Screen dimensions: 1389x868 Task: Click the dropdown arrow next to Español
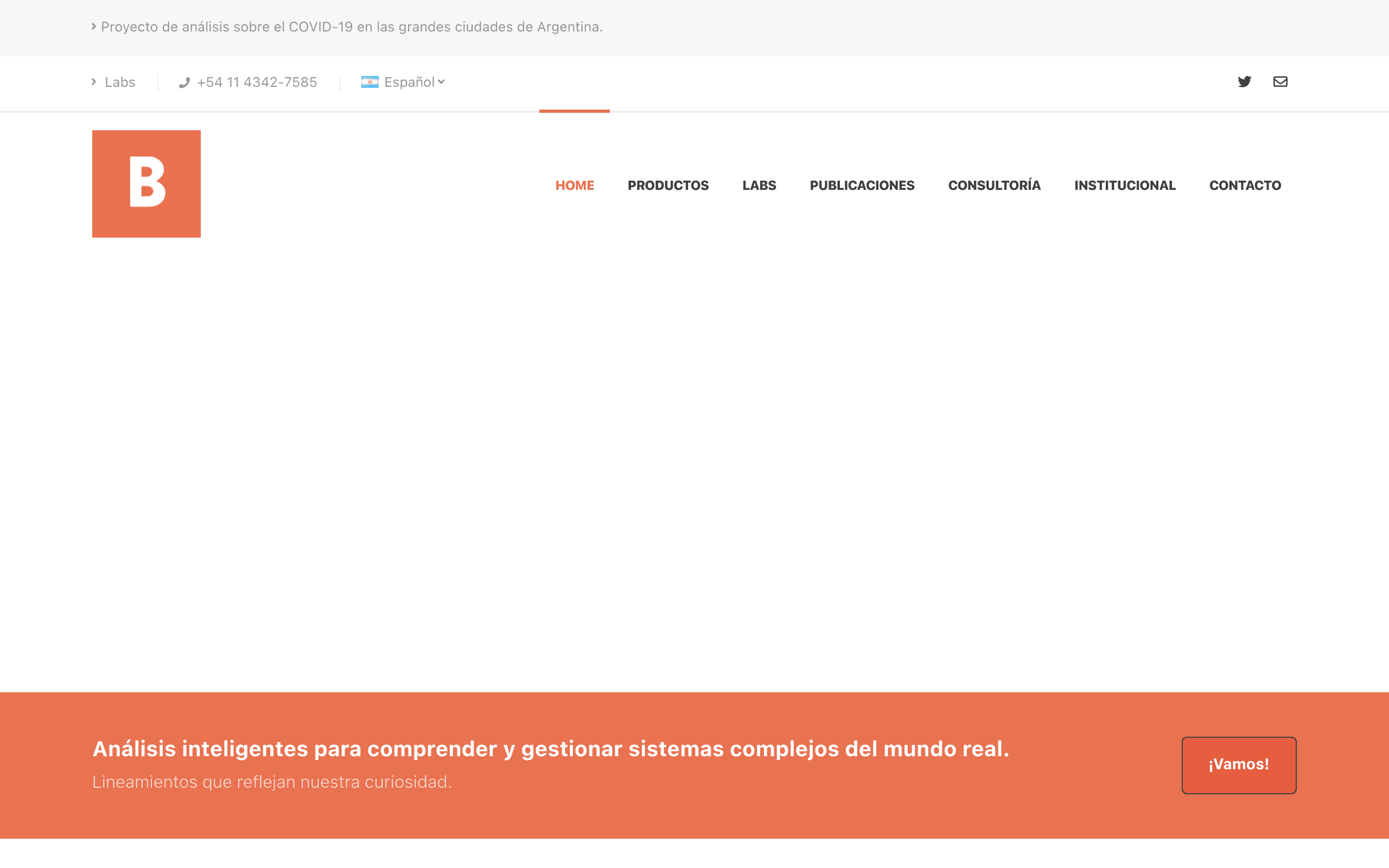(x=441, y=82)
